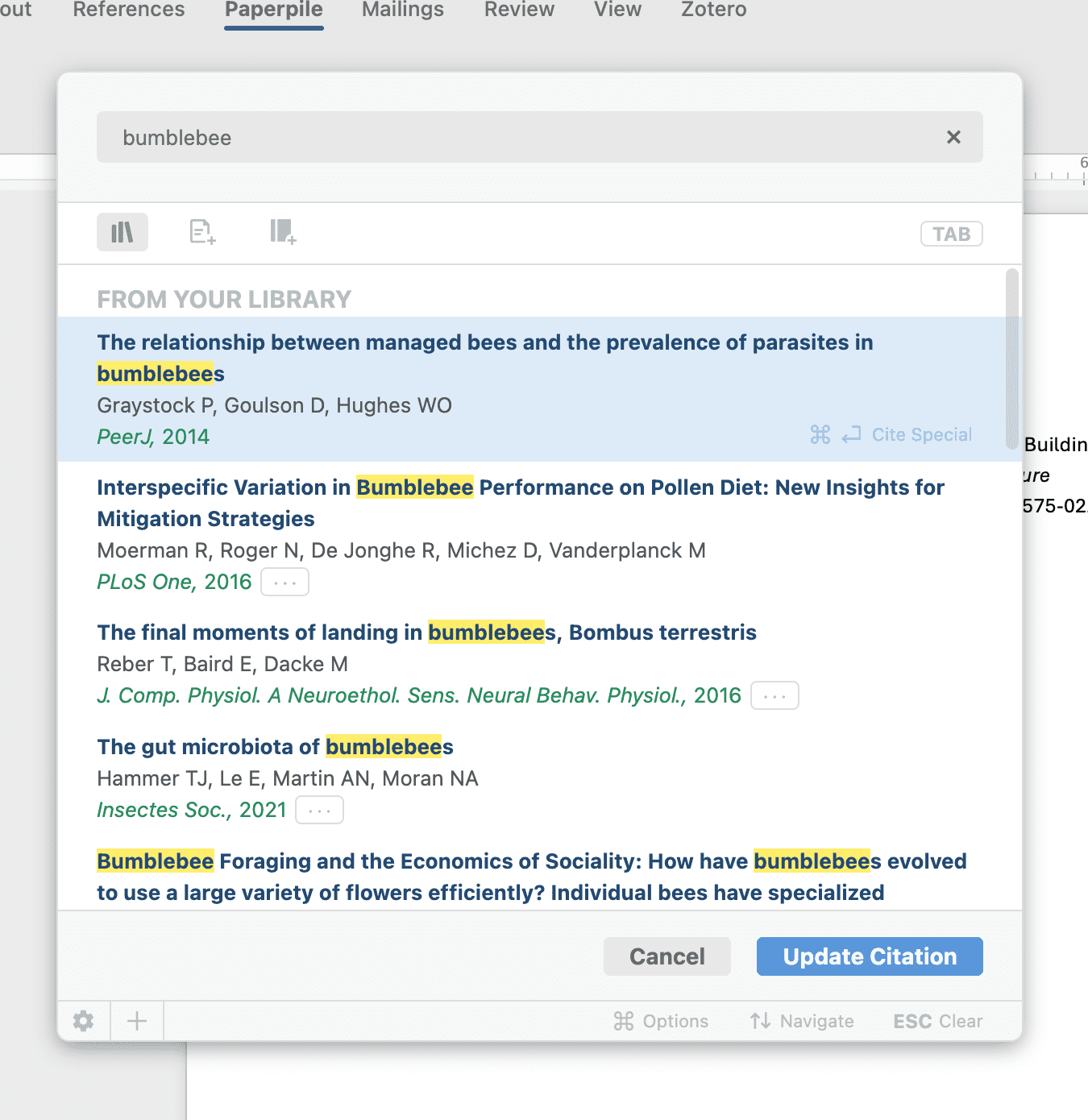Viewport: 1088px width, 1120px height.
Task: Open the Paperpile settings gear
Action: pos(84,1022)
